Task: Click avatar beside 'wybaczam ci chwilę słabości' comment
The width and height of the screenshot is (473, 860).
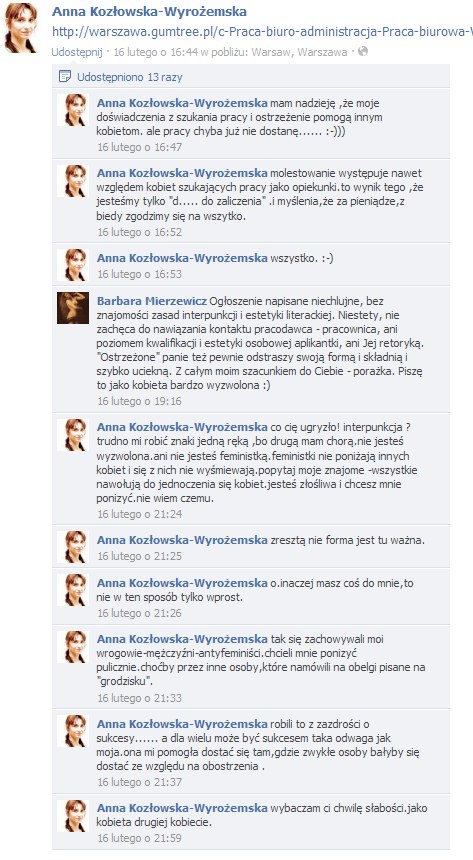Action: point(73,815)
